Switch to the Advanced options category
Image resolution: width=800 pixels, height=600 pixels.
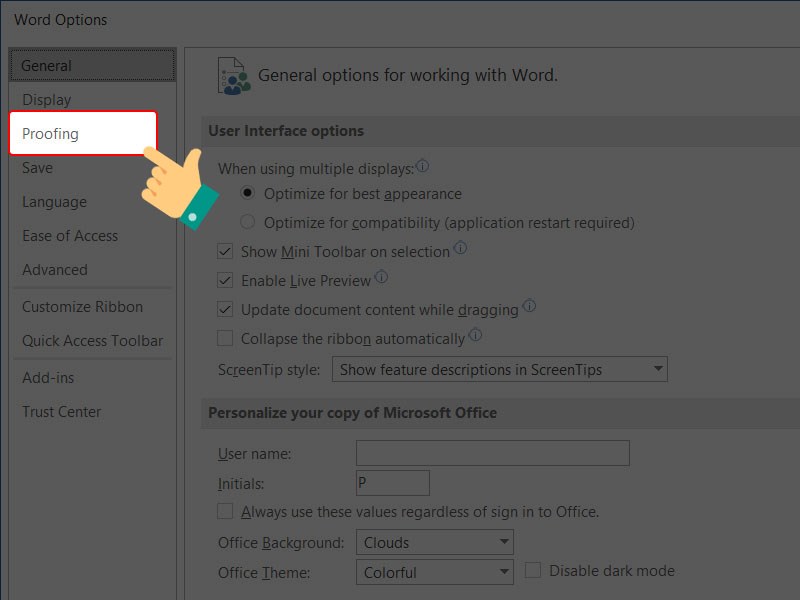[55, 270]
